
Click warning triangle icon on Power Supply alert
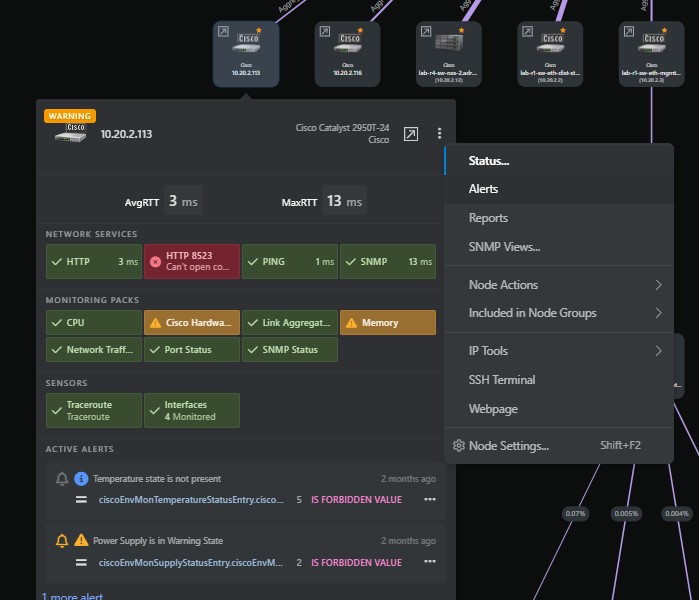[x=81, y=540]
